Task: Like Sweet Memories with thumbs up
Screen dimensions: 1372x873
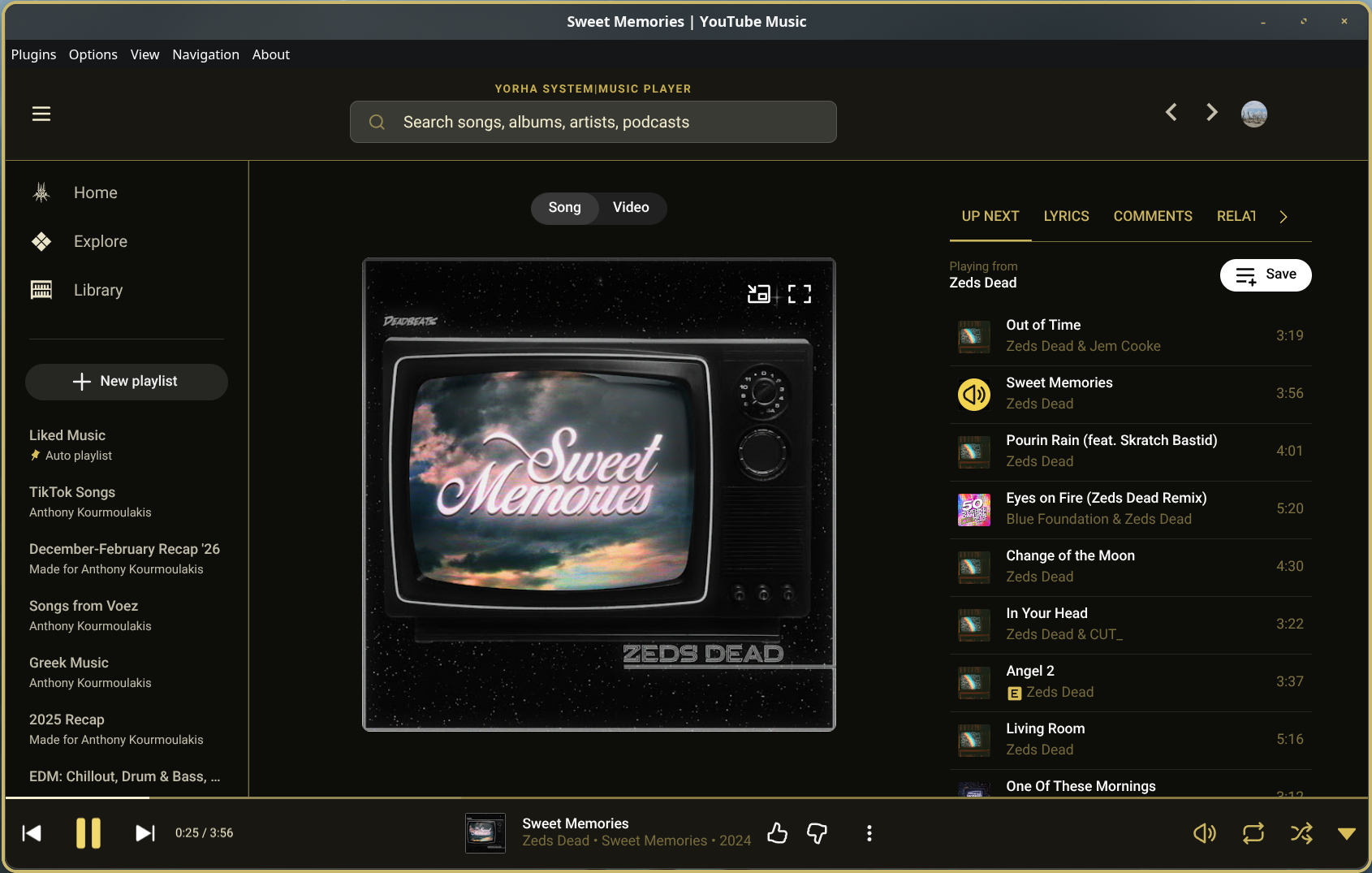Action: (778, 833)
